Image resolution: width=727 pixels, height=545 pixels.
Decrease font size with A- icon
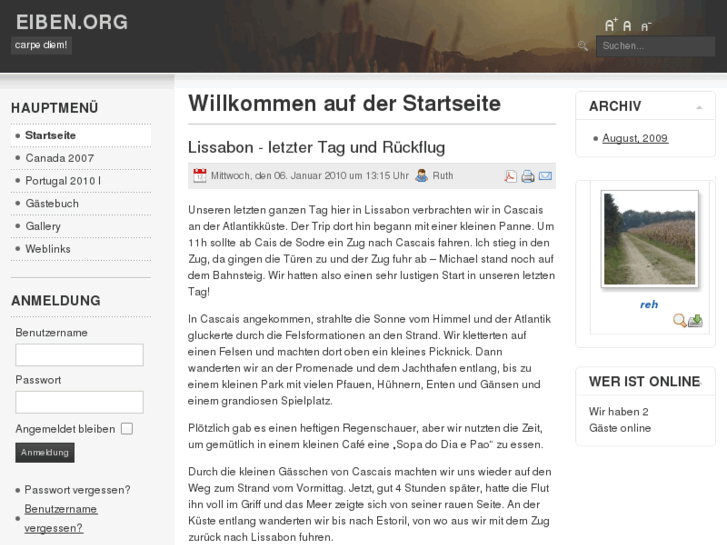pos(646,27)
